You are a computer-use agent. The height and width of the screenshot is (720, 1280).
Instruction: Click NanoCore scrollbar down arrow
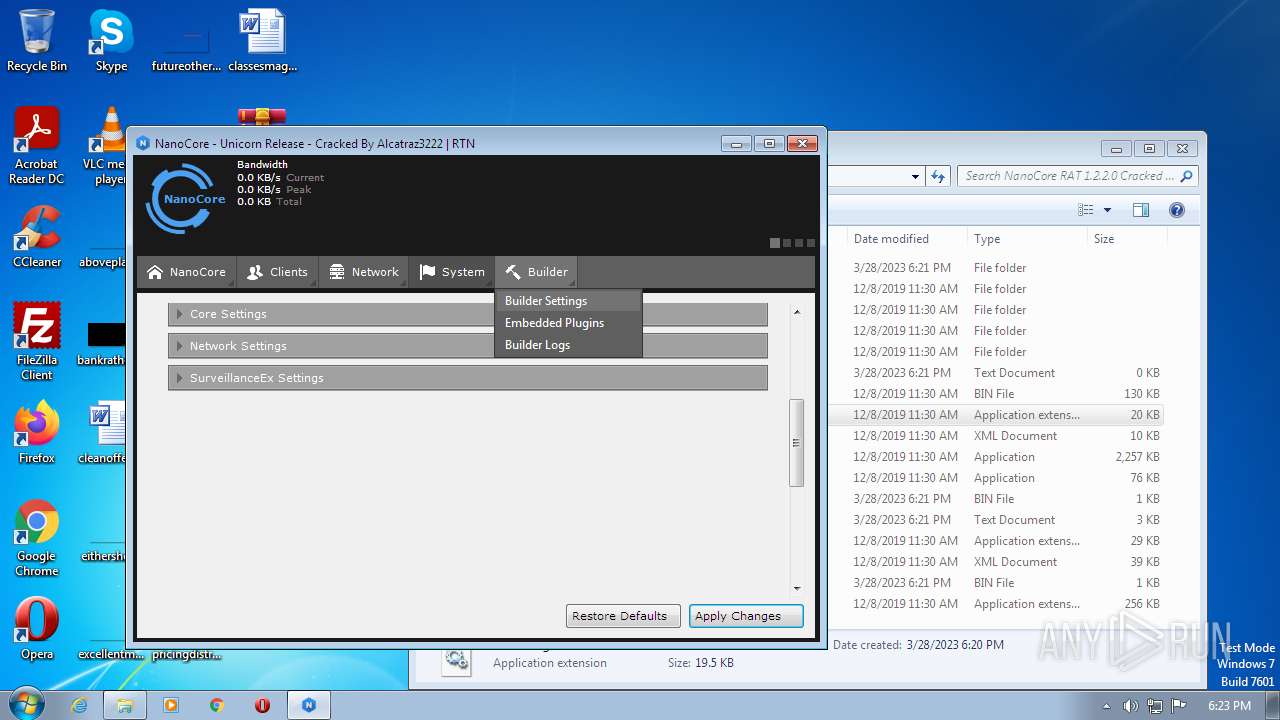(797, 589)
